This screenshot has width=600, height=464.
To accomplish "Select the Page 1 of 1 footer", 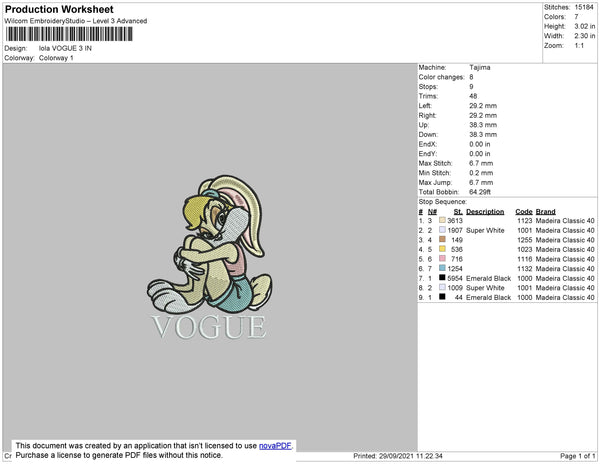I will pyautogui.click(x=577, y=456).
